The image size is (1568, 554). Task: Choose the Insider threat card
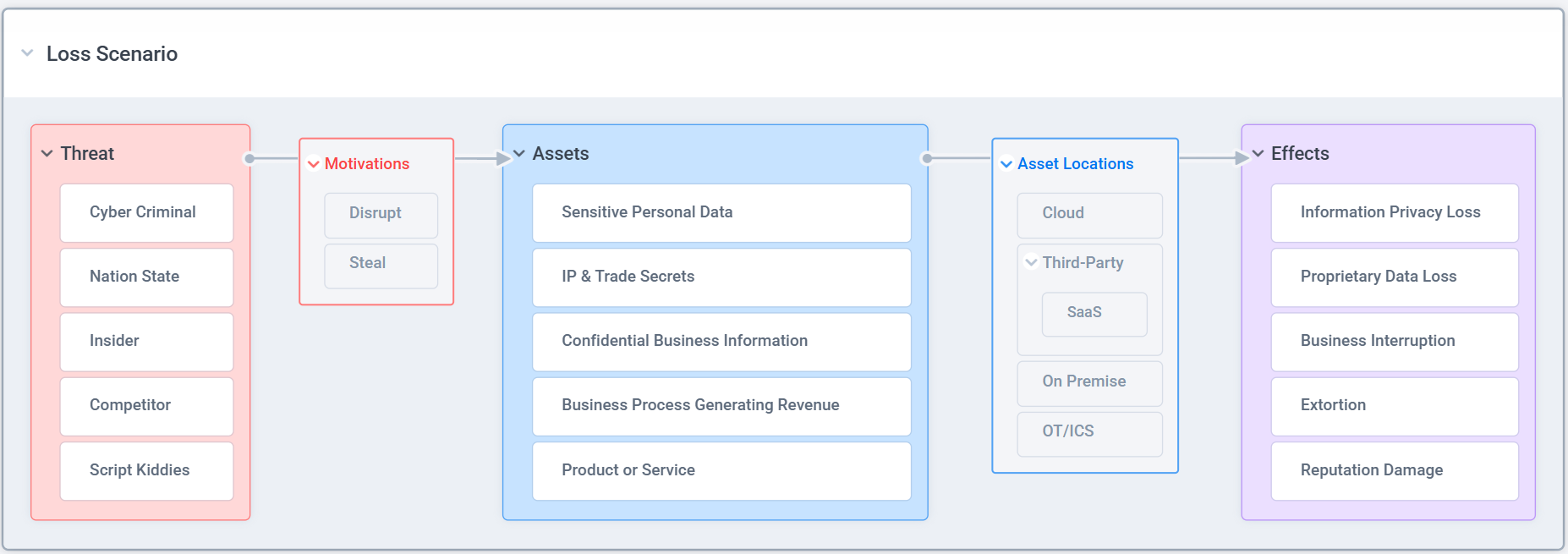point(146,341)
